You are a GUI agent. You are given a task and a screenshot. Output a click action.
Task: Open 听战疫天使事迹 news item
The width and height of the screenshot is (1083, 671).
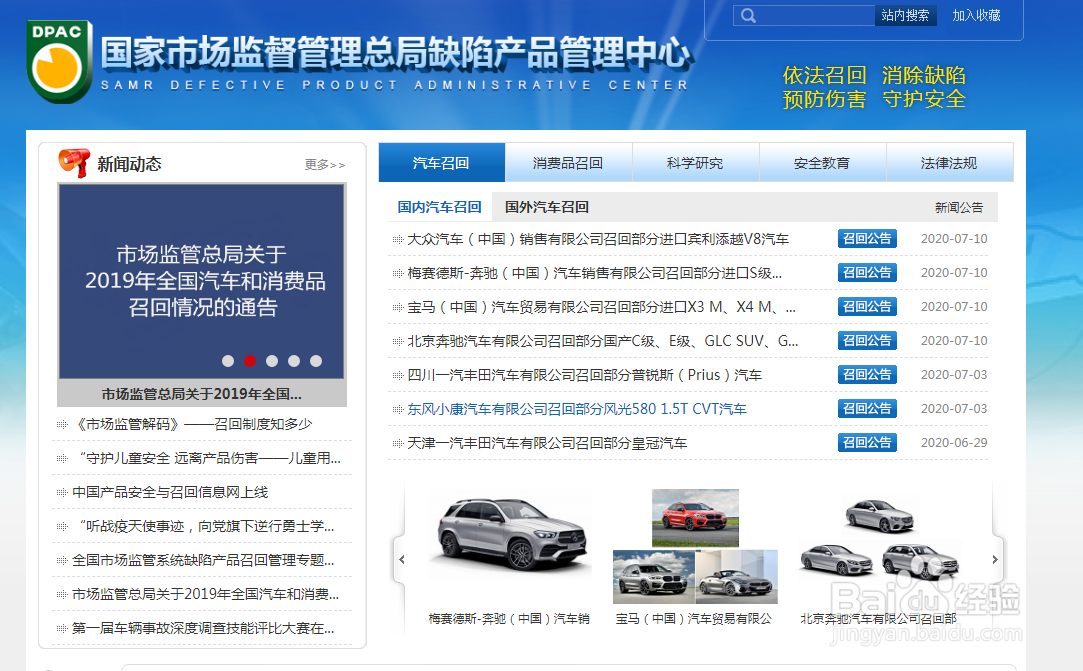[207, 526]
